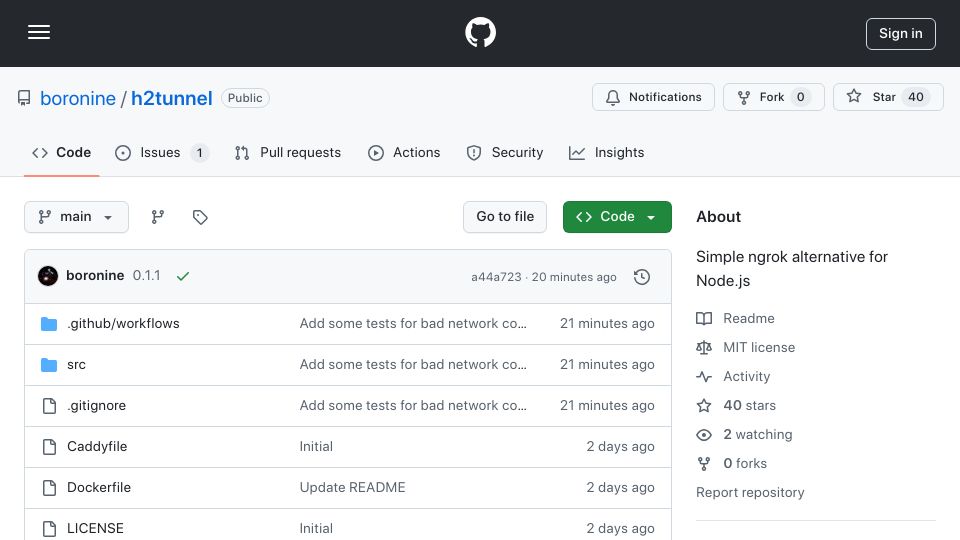Viewport: 960px width, 540px height.
Task: Open the 0 forks link
Action: point(732,463)
